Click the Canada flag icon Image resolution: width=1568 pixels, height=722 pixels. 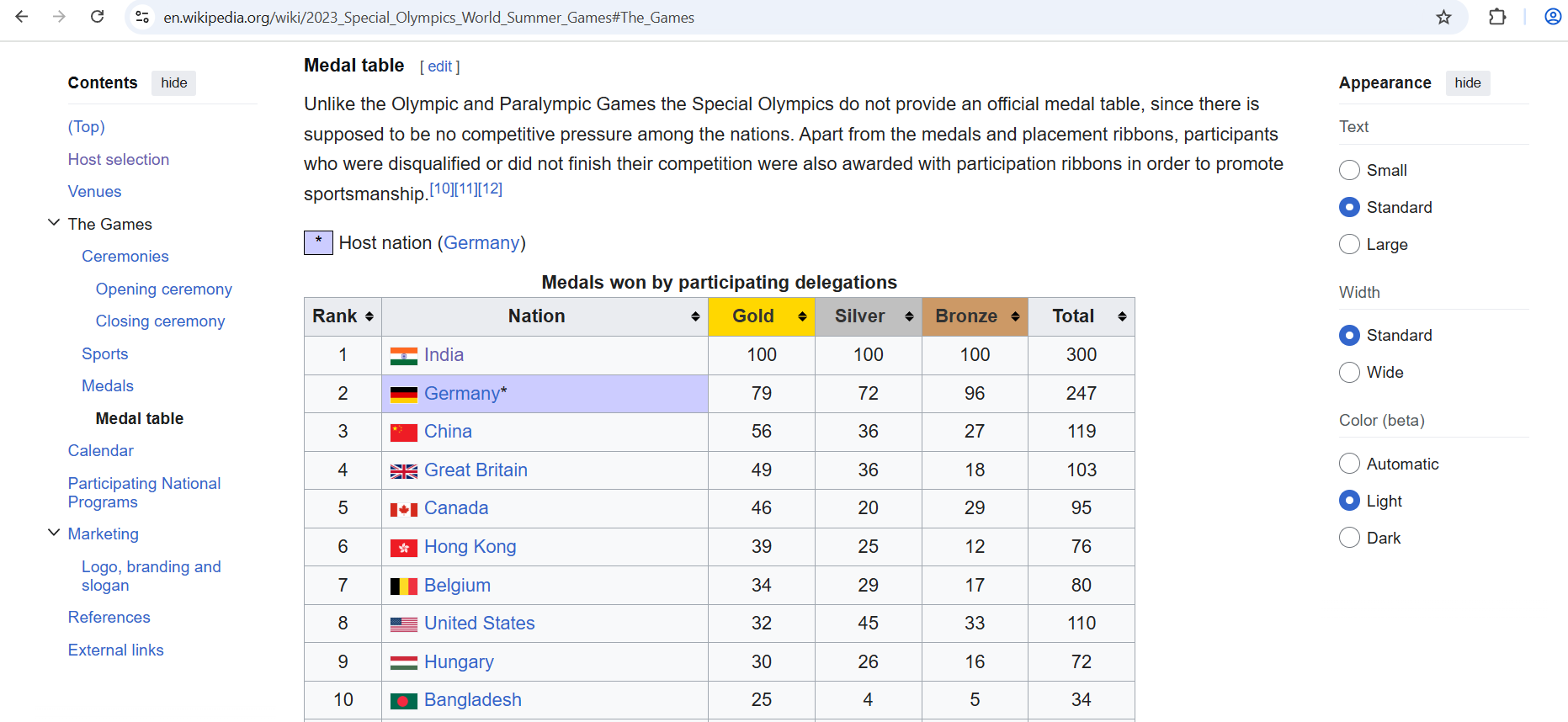tap(404, 509)
